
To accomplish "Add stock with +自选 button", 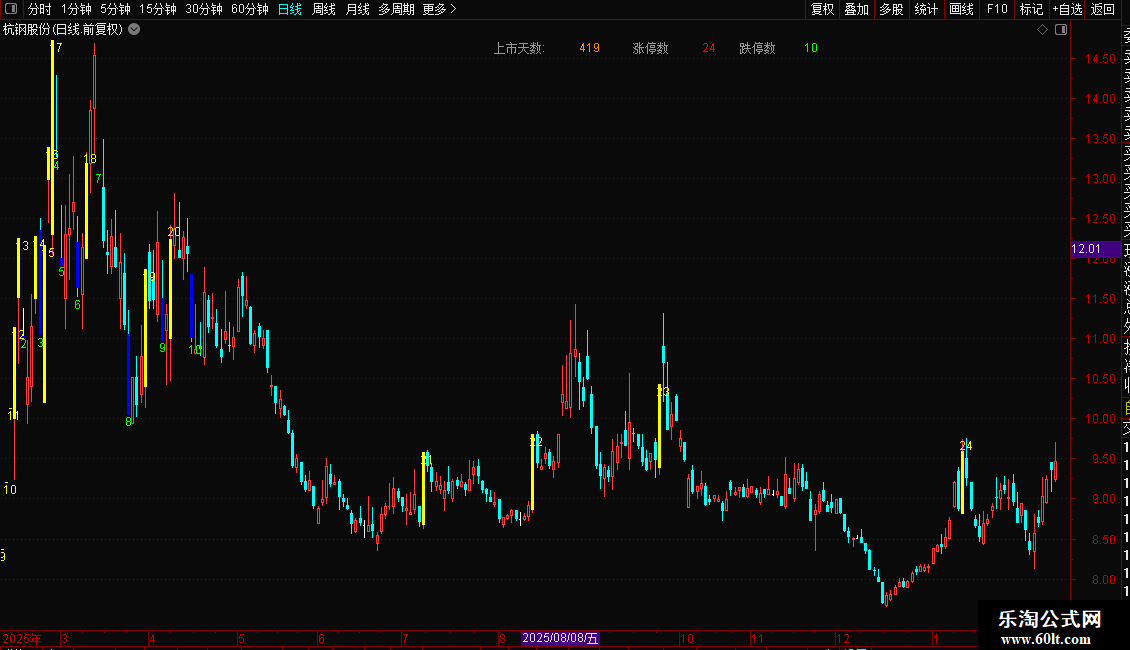I will [x=1067, y=9].
